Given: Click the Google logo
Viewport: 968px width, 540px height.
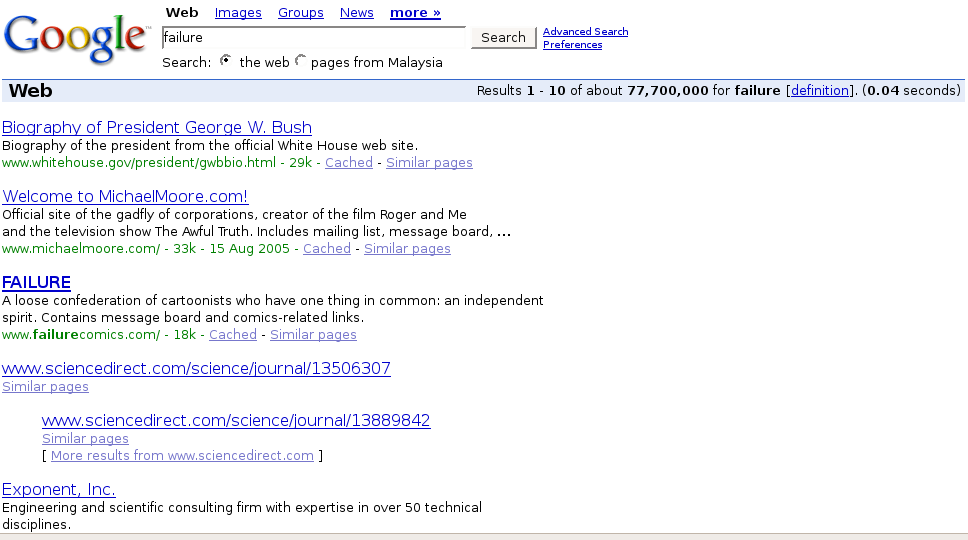Looking at the screenshot, I should click(77, 38).
